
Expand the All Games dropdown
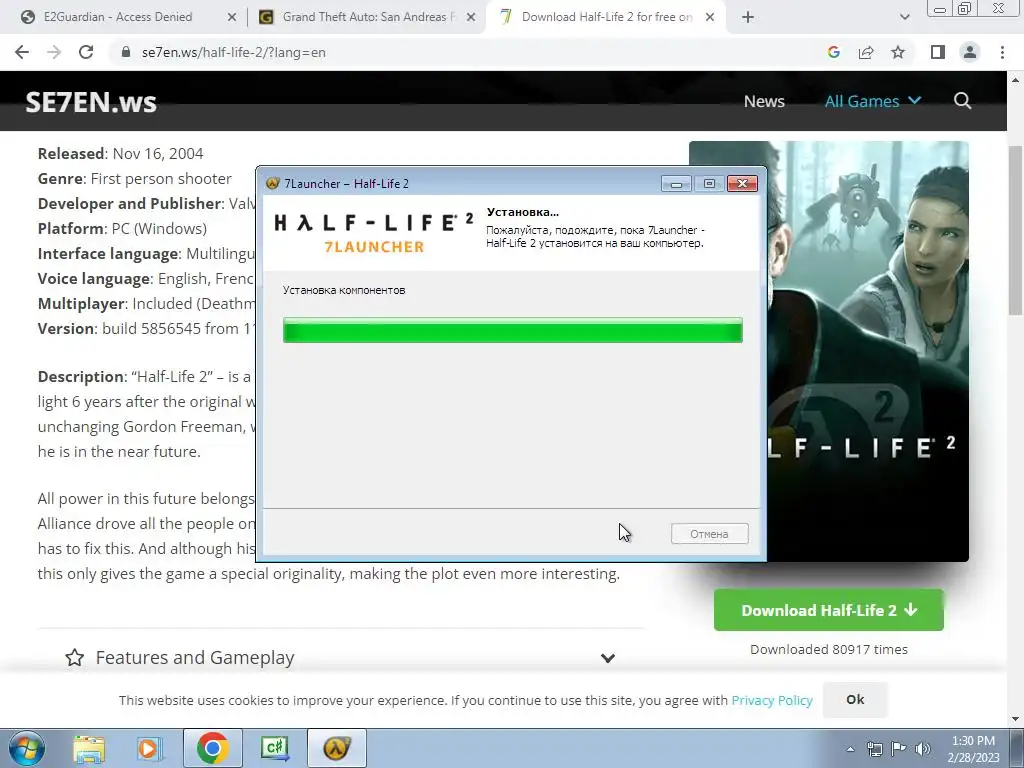tap(872, 101)
